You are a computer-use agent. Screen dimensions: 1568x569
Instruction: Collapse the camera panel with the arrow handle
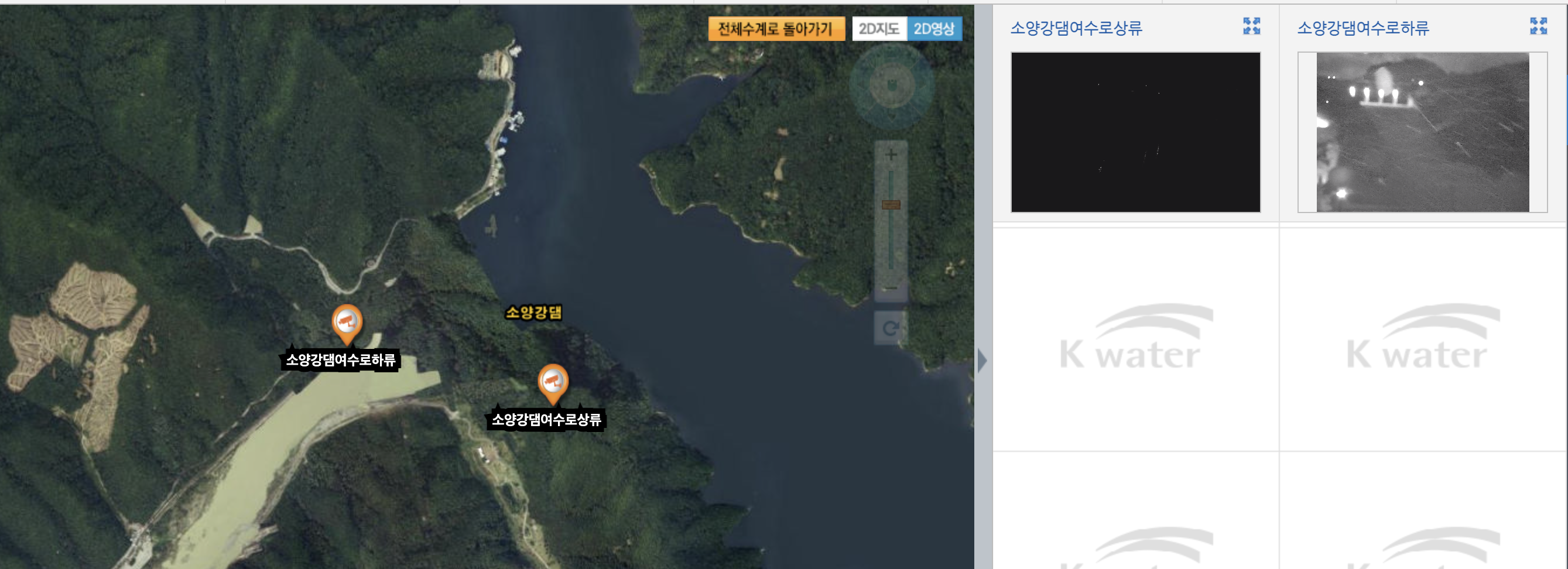tap(982, 360)
